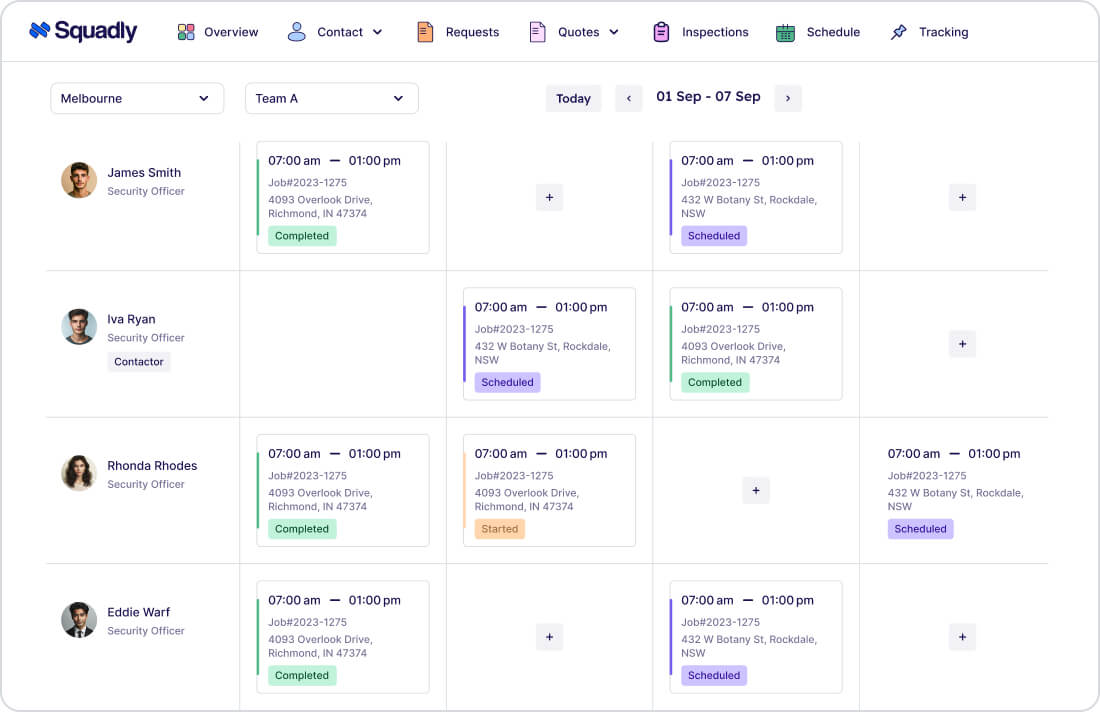The image size is (1100, 712).
Task: Click the Today button
Action: coord(573,98)
